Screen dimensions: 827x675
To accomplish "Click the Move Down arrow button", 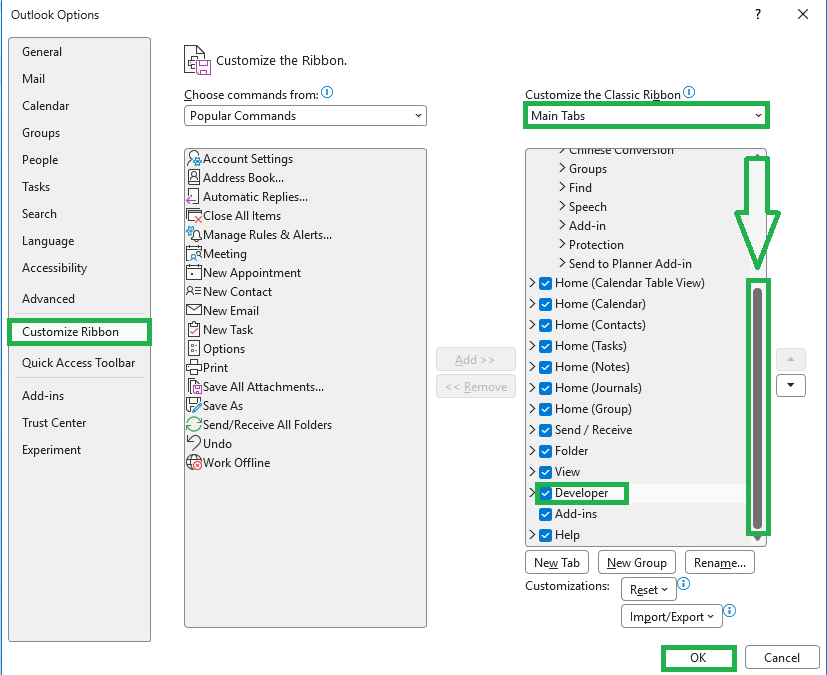I will point(791,385).
